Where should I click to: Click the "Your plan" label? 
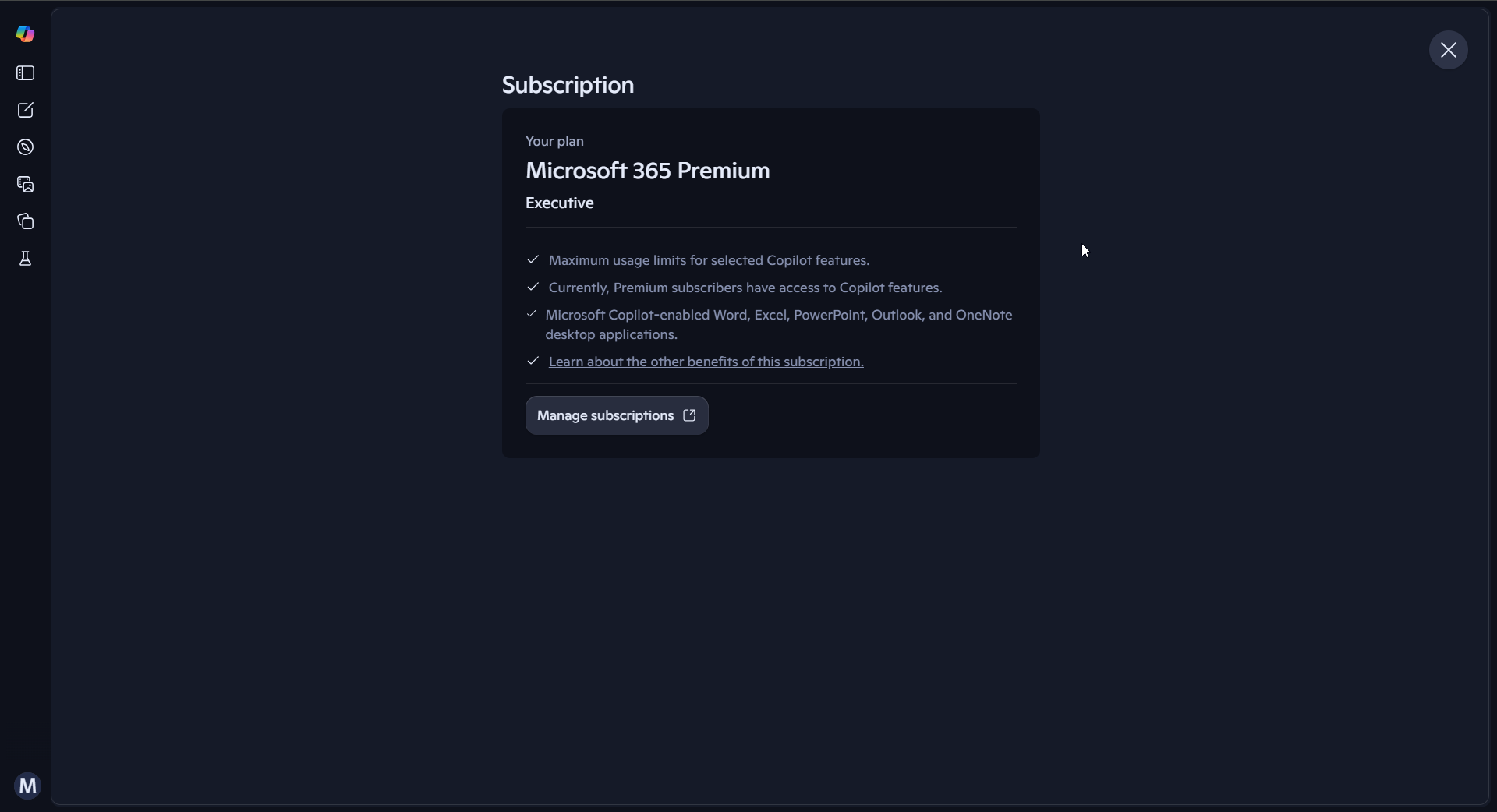(554, 141)
